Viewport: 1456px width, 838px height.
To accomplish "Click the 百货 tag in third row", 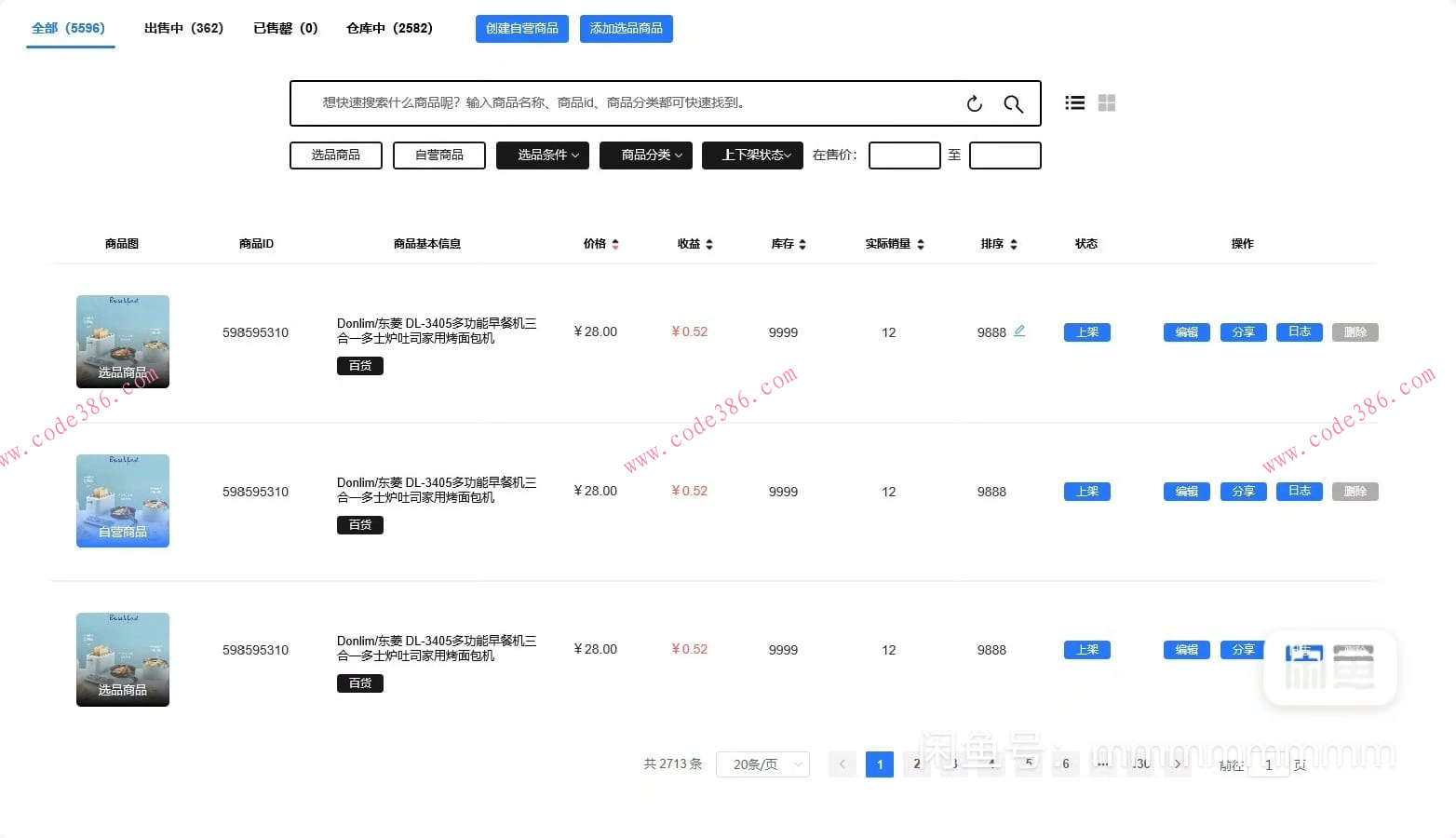I will [360, 683].
